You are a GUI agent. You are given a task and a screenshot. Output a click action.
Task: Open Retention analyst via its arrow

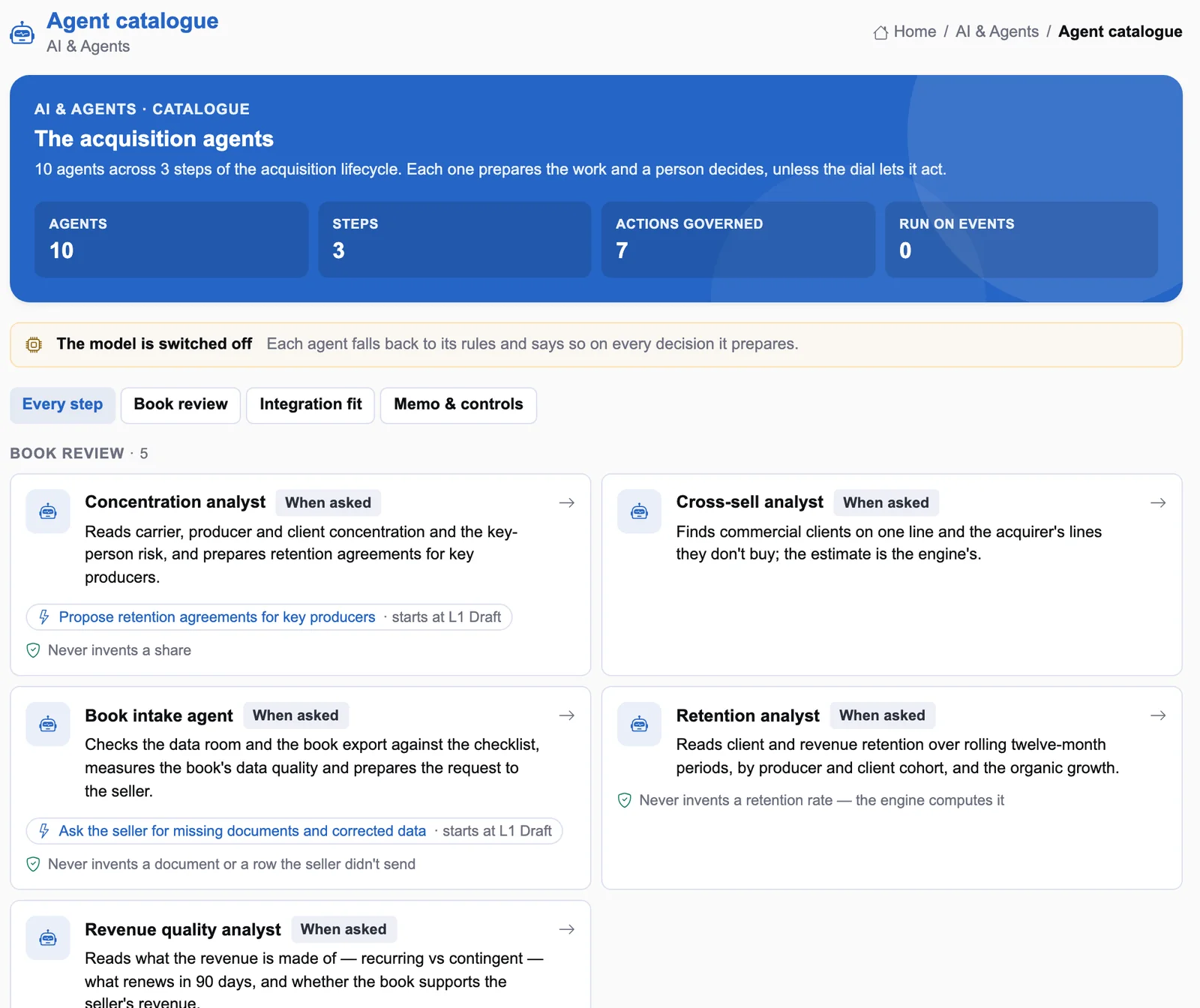click(x=1158, y=715)
